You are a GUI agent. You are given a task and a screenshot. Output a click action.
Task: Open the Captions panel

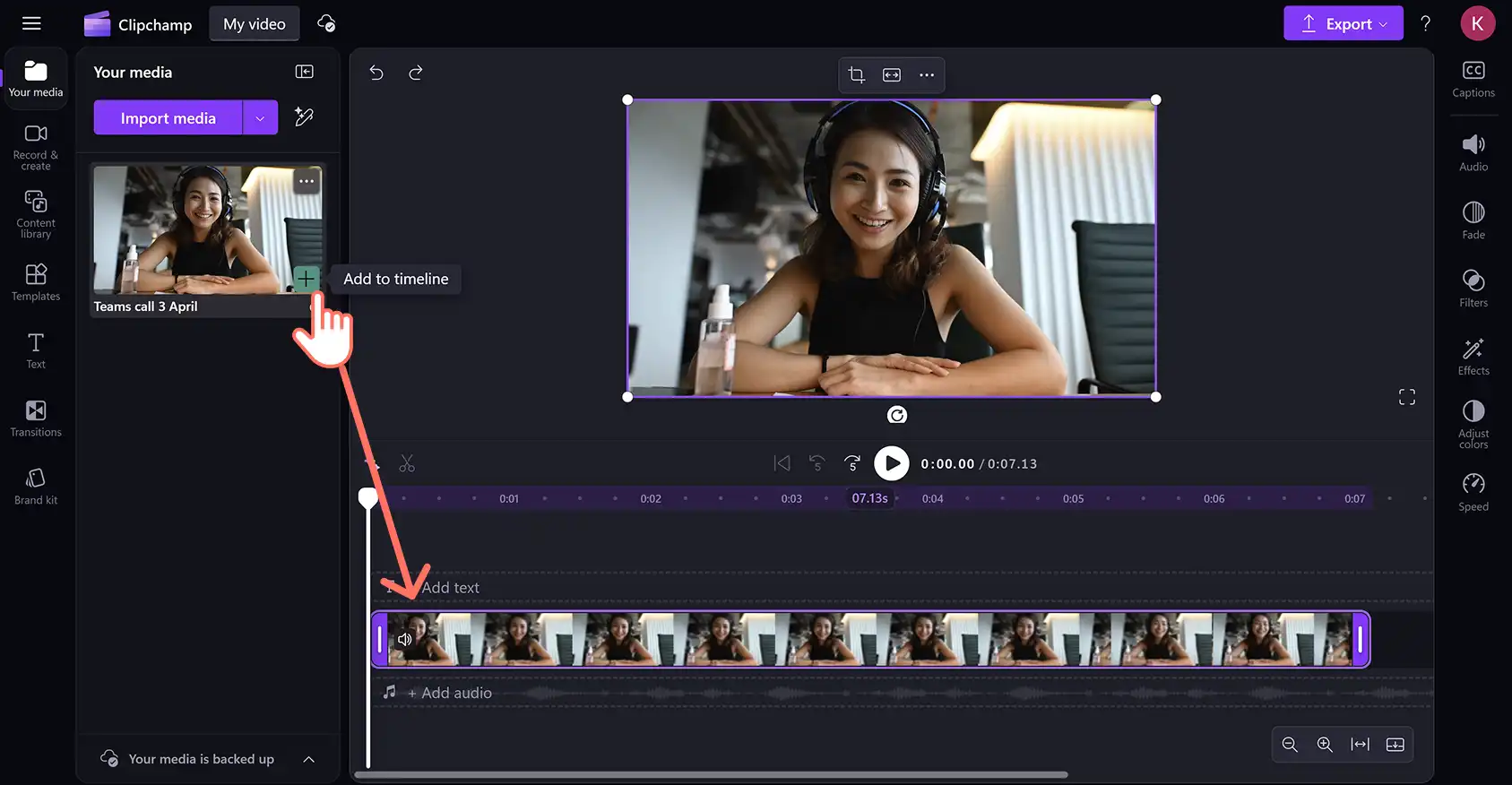coord(1473,79)
